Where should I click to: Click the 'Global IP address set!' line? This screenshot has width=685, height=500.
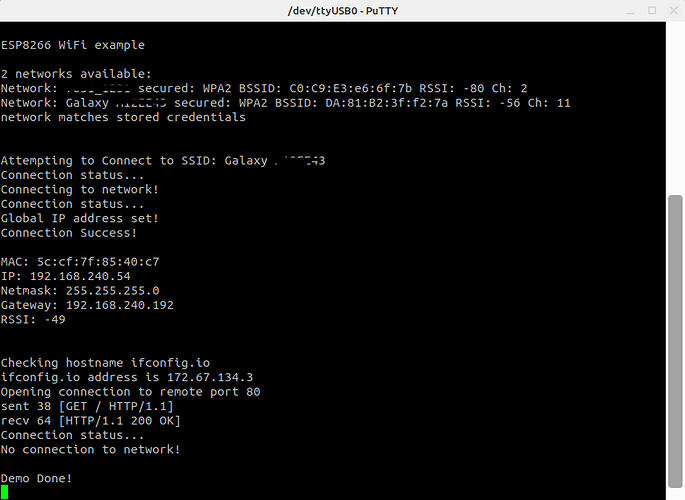point(80,218)
